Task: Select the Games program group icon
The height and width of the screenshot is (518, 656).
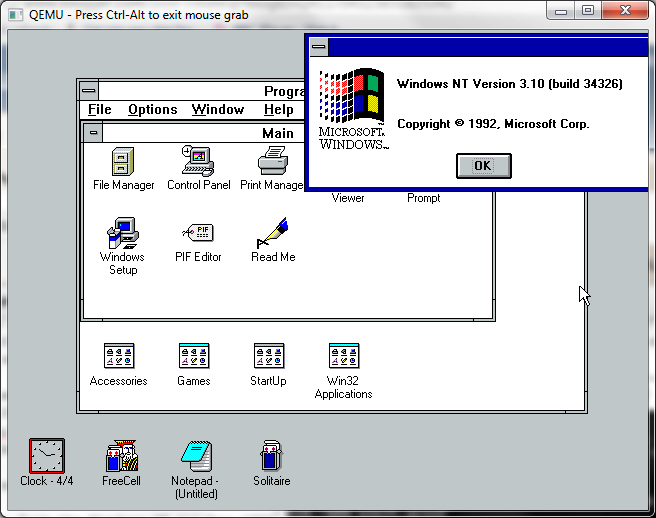Action: point(194,356)
